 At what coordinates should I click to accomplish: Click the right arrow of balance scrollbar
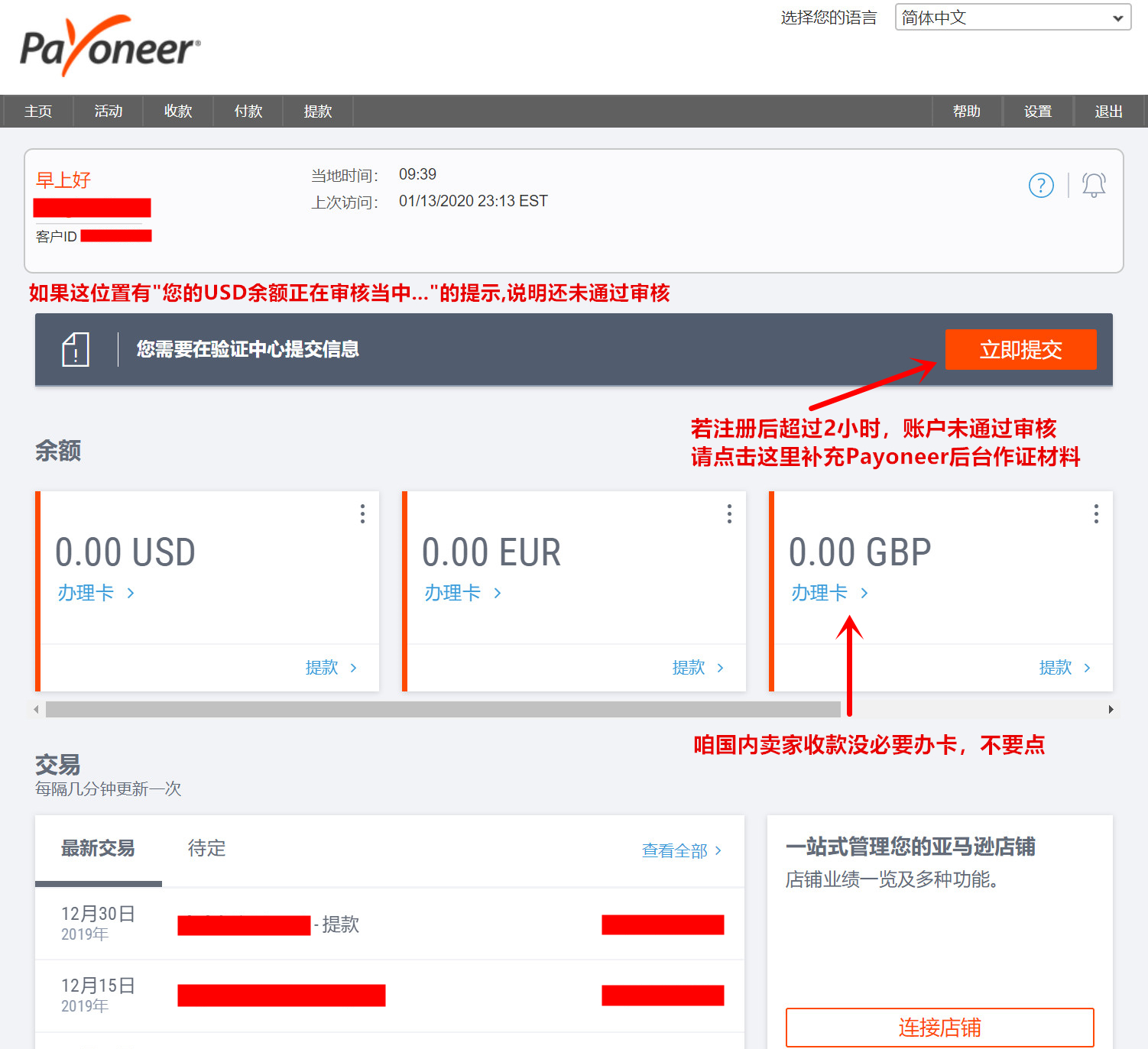point(1111,709)
